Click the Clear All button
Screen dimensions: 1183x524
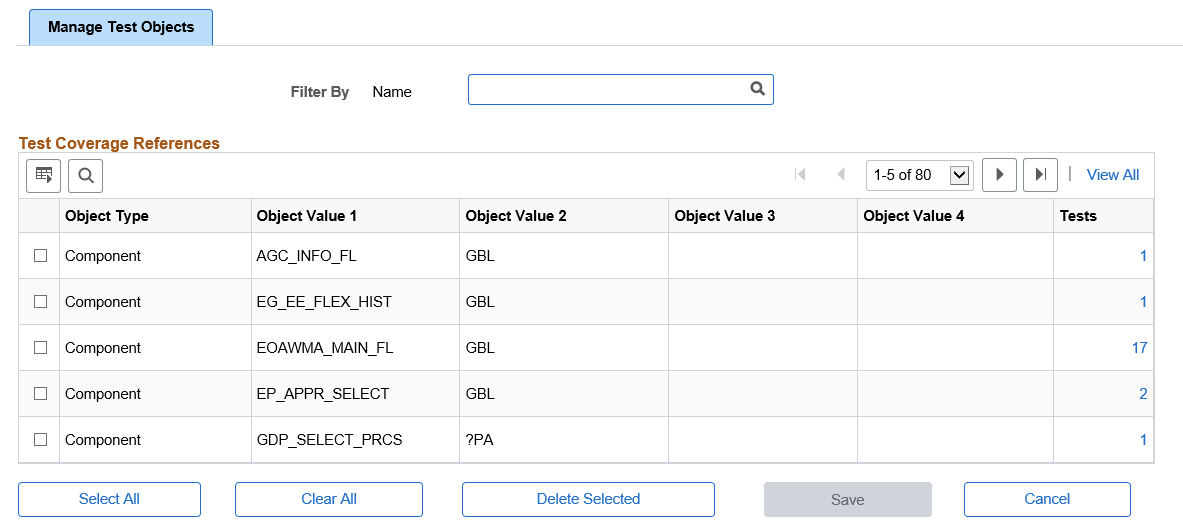click(x=329, y=499)
